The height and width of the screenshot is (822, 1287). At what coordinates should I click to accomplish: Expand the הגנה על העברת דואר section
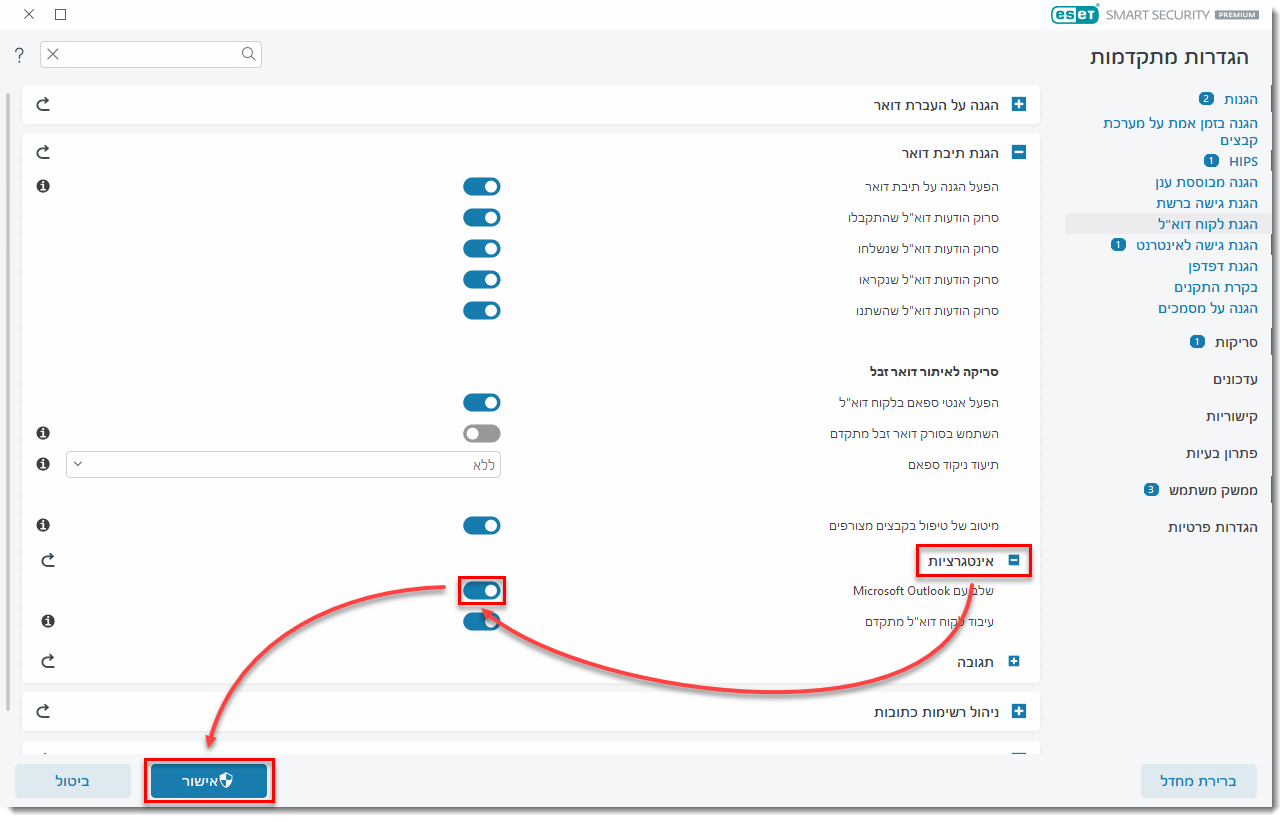pos(1019,104)
